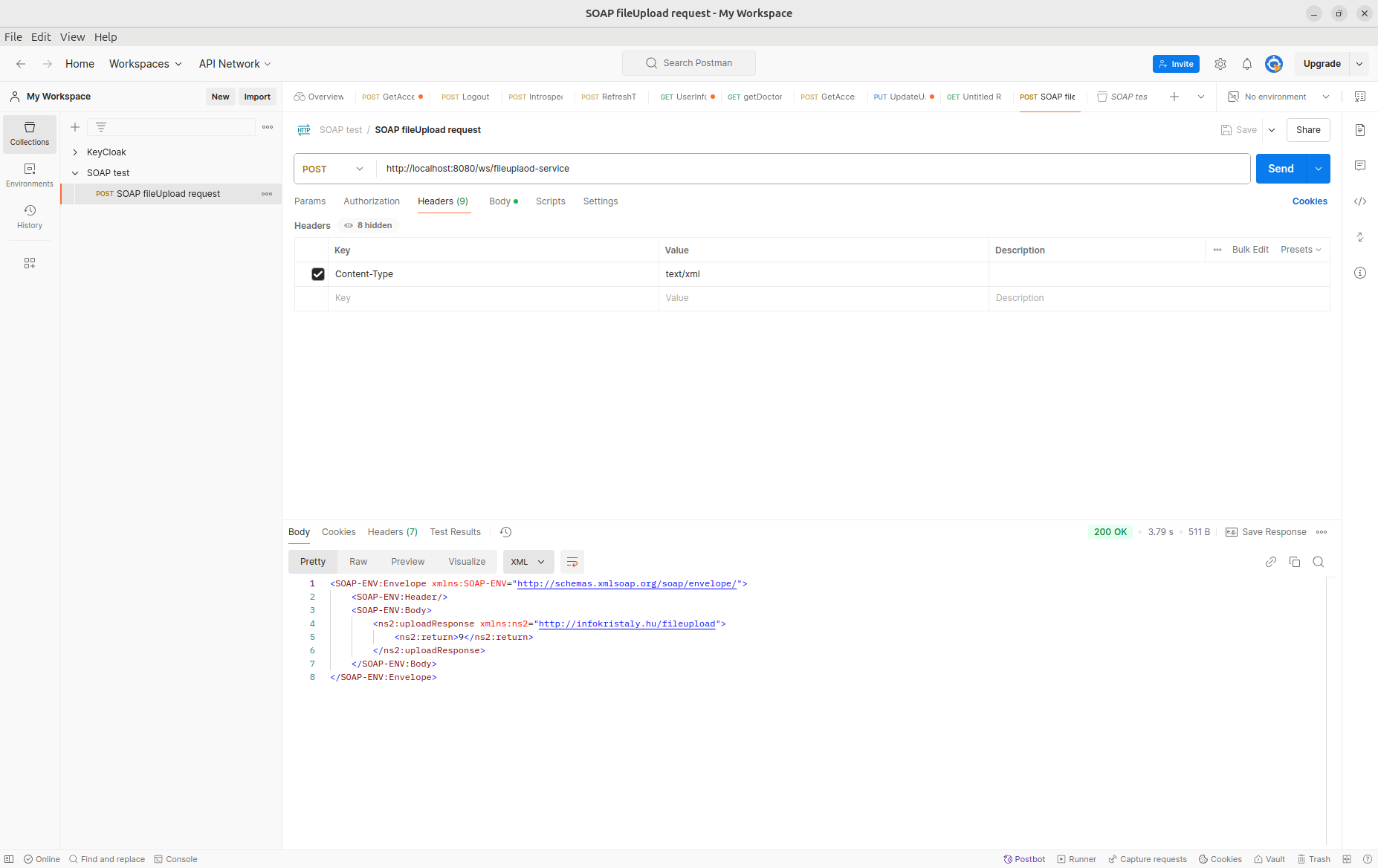Image resolution: width=1378 pixels, height=868 pixels.
Task: Open collections panel more options icon
Action: [268, 127]
